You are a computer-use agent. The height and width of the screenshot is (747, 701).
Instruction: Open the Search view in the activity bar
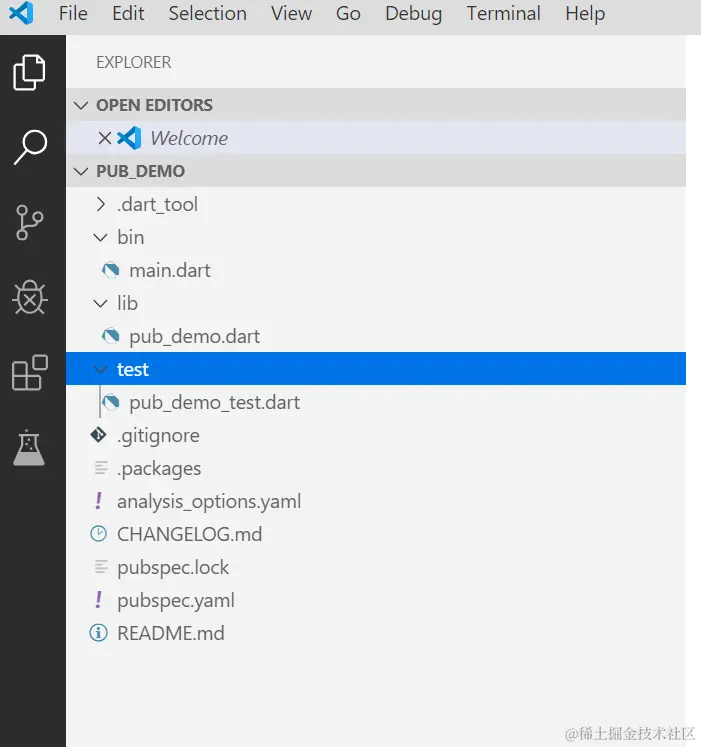[x=30, y=147]
